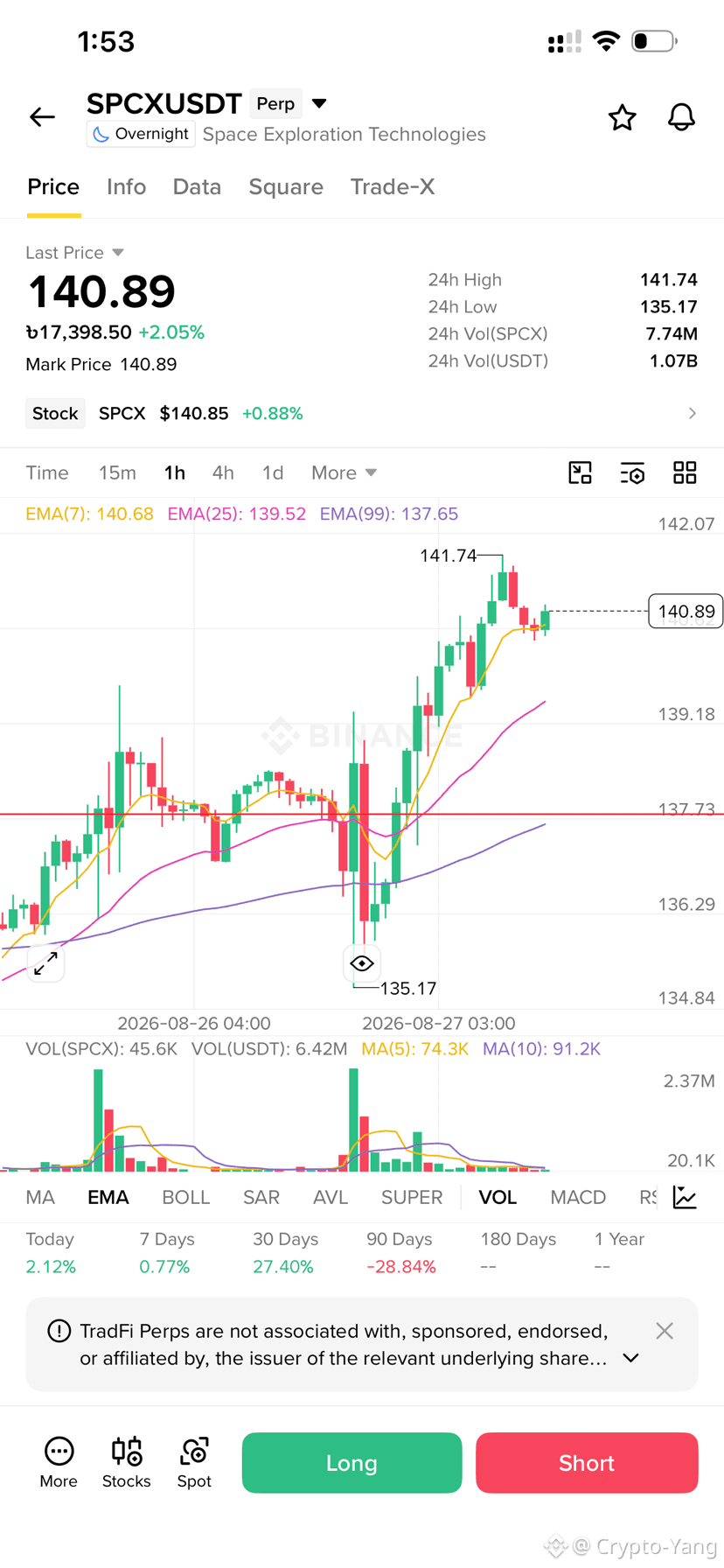Toggle the BOLL indicator

click(185, 1197)
